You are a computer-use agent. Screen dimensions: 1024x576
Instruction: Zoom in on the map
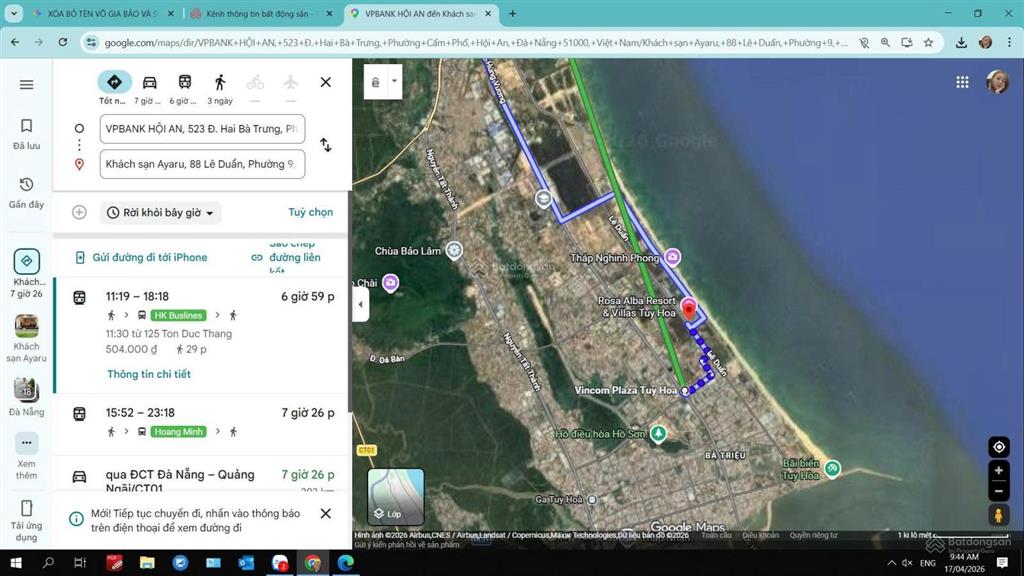998,470
